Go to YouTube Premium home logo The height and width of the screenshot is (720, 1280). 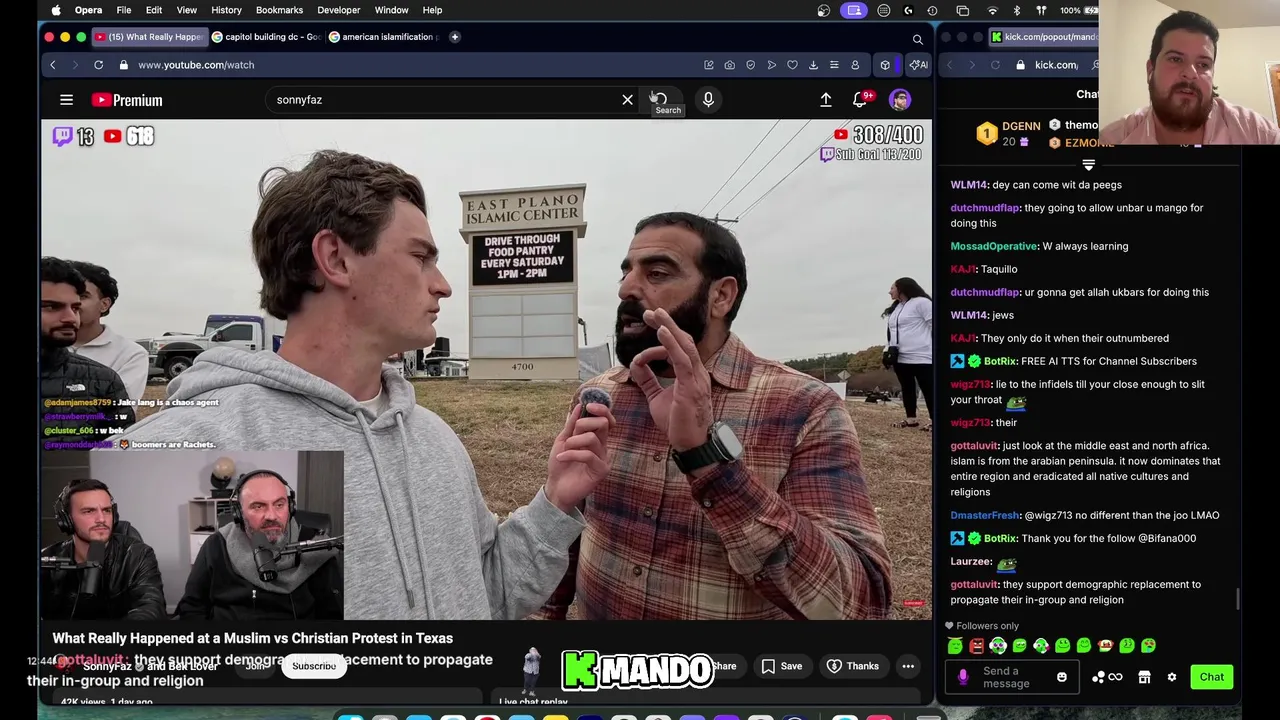point(127,100)
